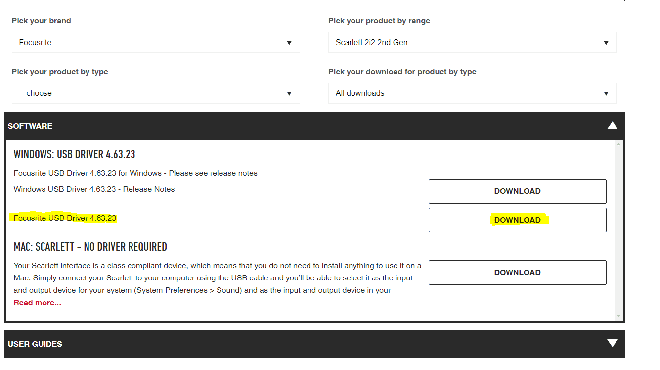
Task: Download the Windows USB Driver release notes
Action: 518,191
